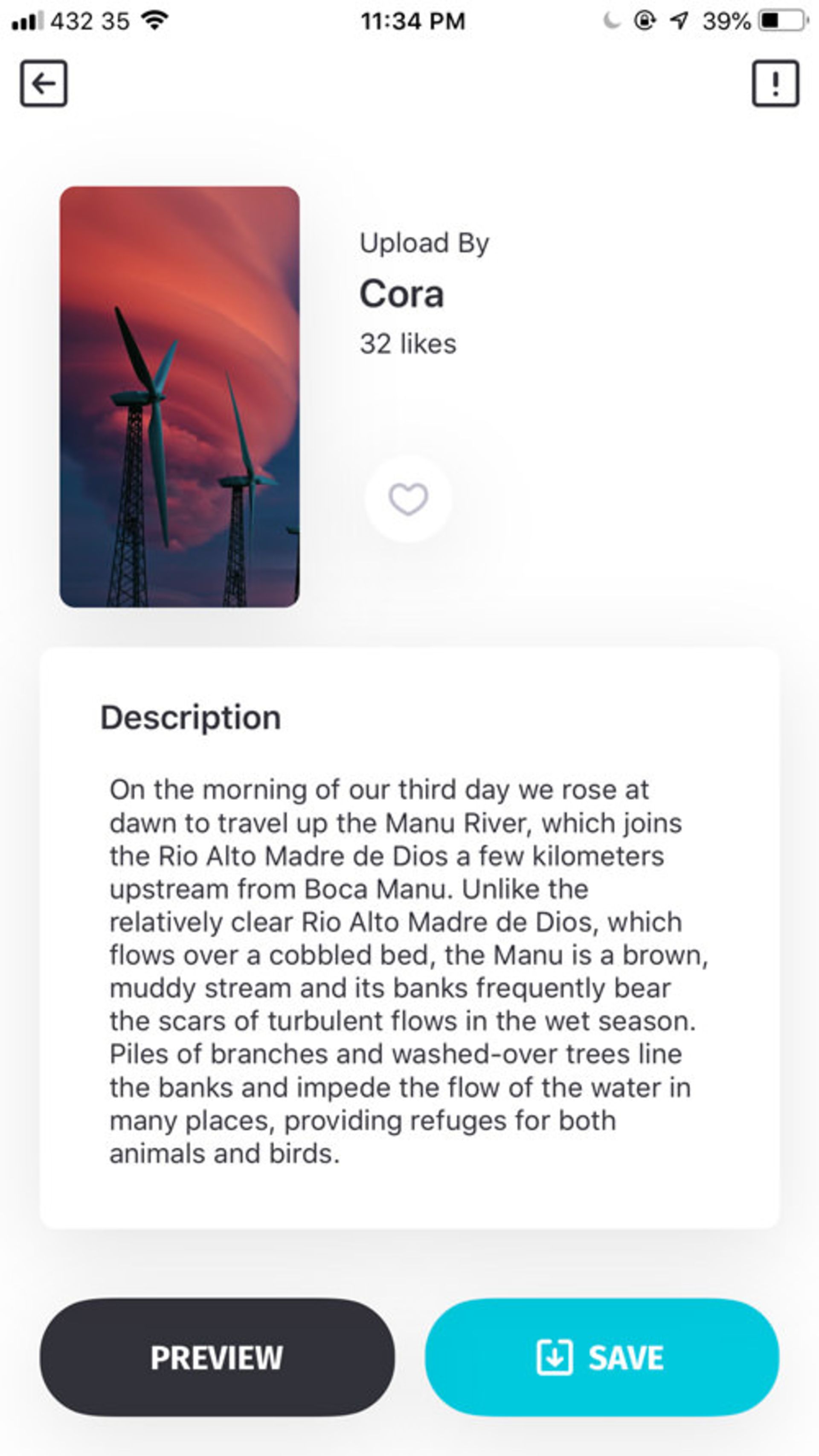Open uploader Cora's profile name

(402, 294)
